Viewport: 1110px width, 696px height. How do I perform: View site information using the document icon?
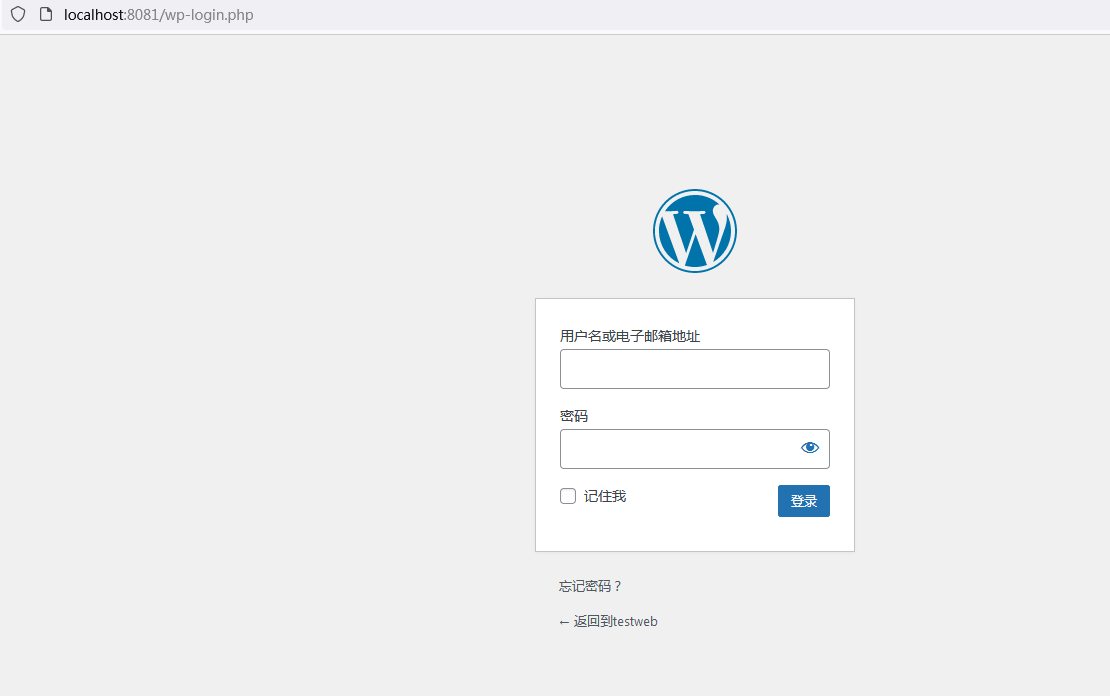pos(45,14)
